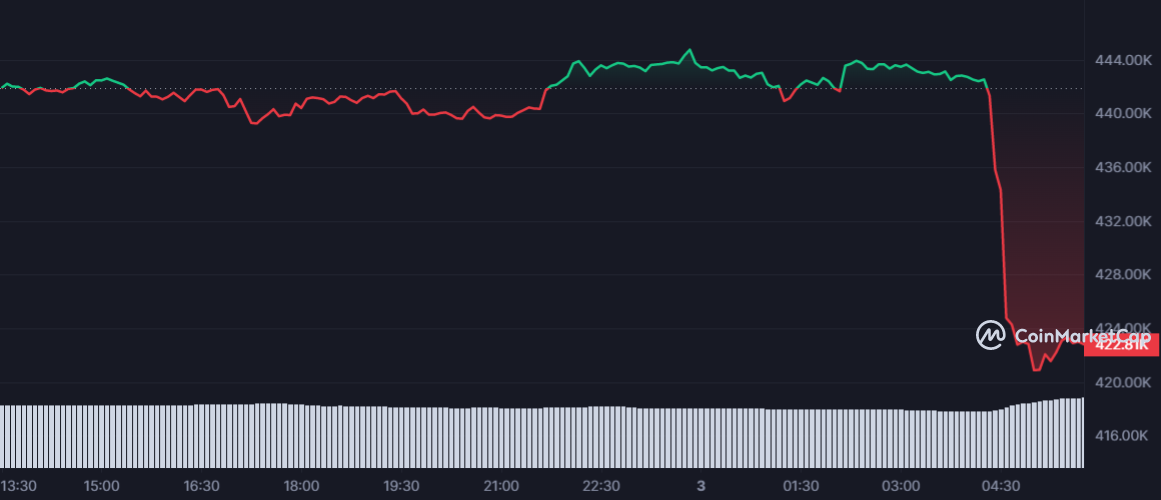The height and width of the screenshot is (500, 1161).
Task: Click the red 422.81K current price tag
Action: (1121, 346)
